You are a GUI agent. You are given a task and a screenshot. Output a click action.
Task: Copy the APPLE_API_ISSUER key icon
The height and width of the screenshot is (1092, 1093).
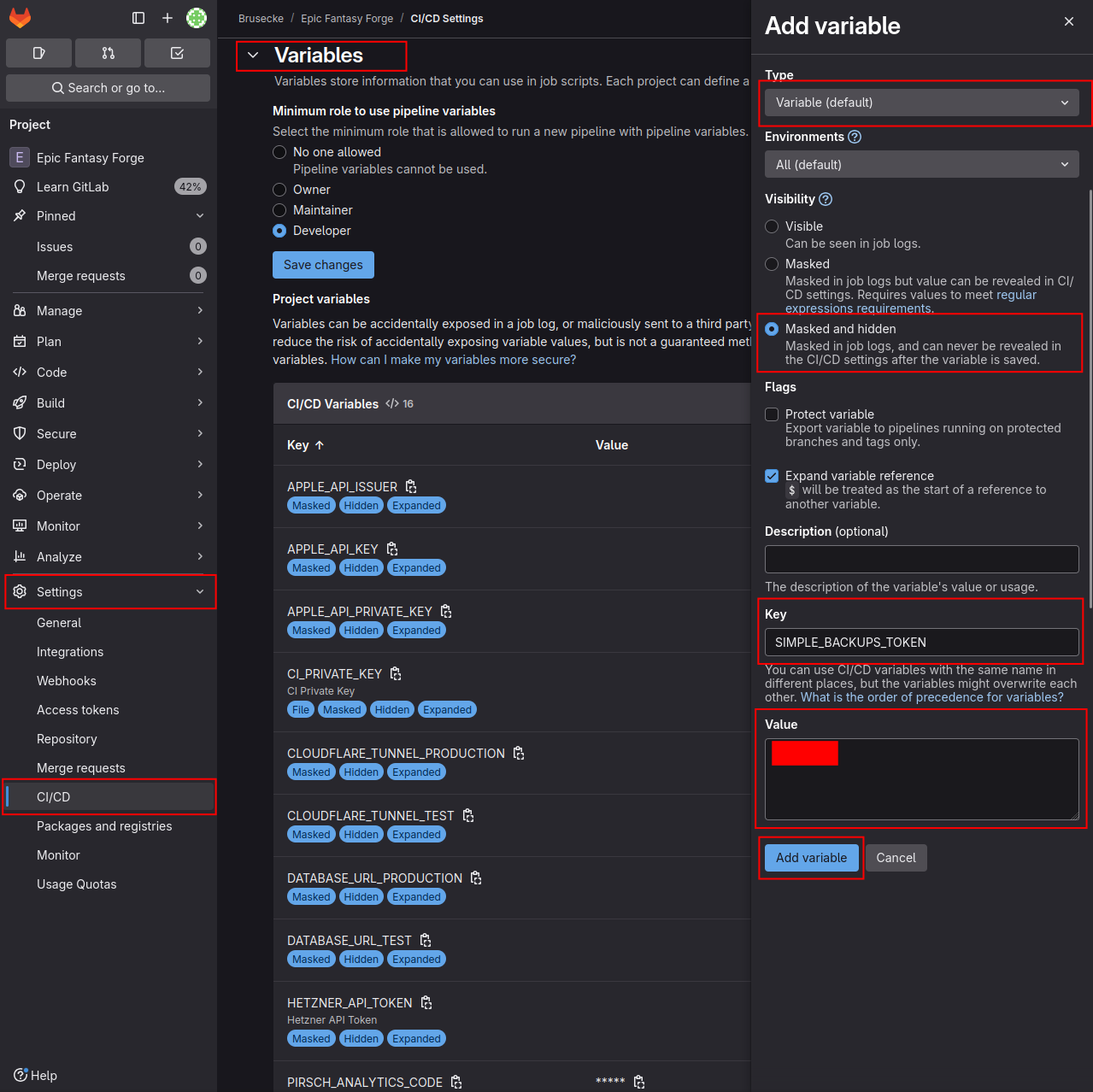(x=411, y=486)
